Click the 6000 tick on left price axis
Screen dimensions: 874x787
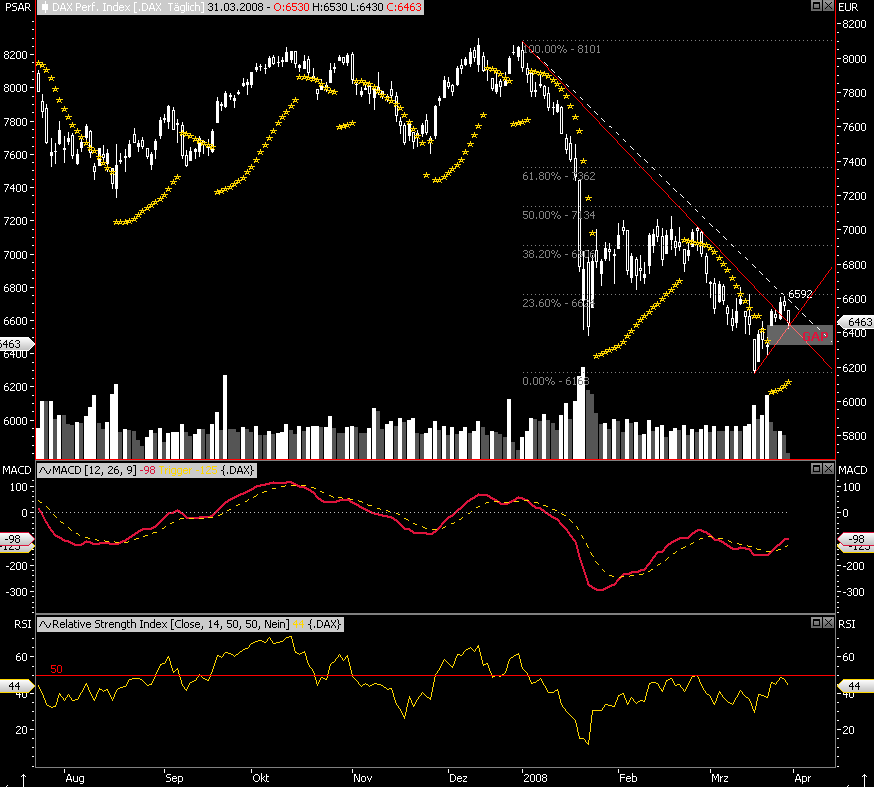tap(15, 421)
